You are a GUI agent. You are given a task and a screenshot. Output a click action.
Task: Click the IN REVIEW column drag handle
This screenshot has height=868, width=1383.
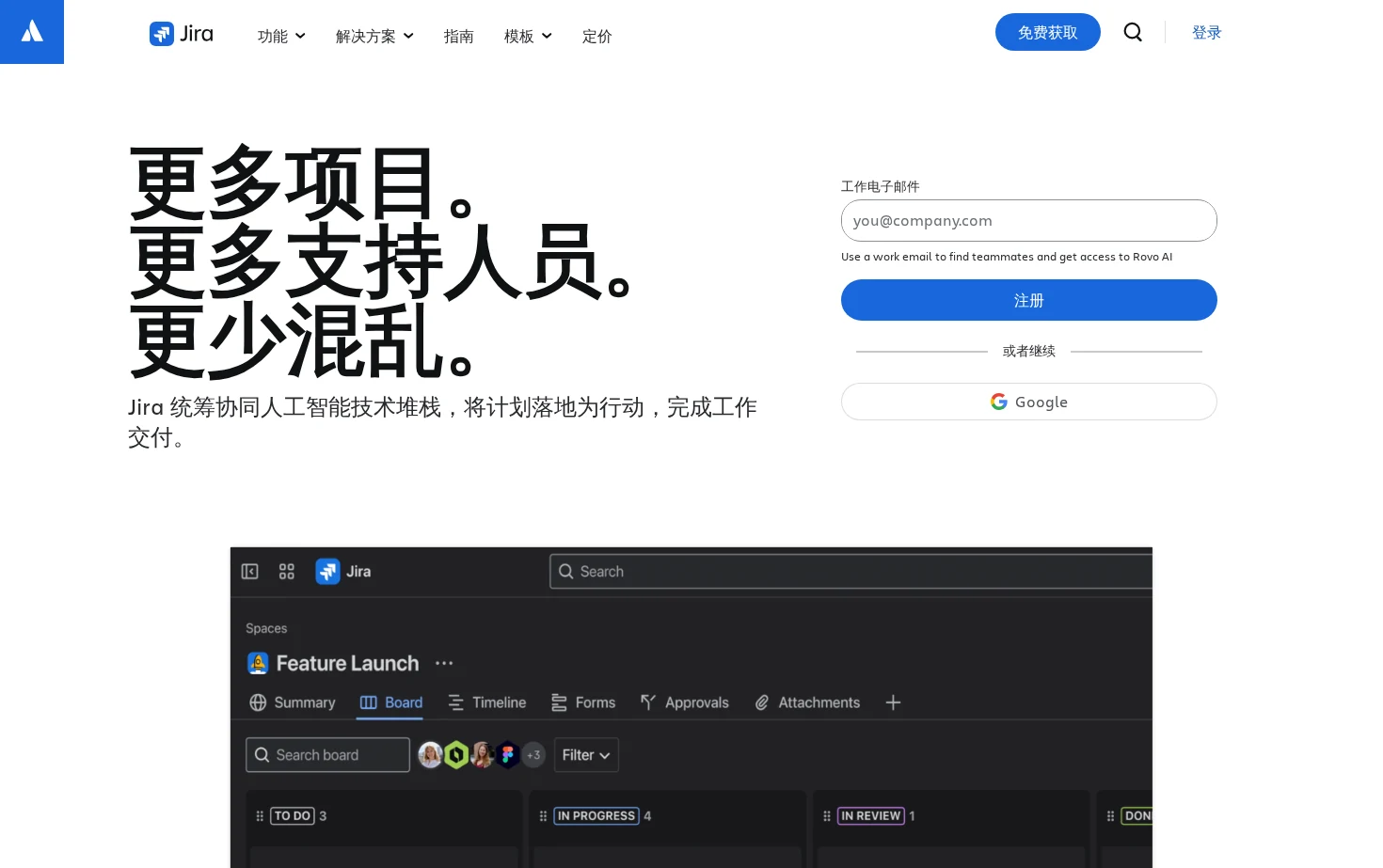tap(827, 816)
